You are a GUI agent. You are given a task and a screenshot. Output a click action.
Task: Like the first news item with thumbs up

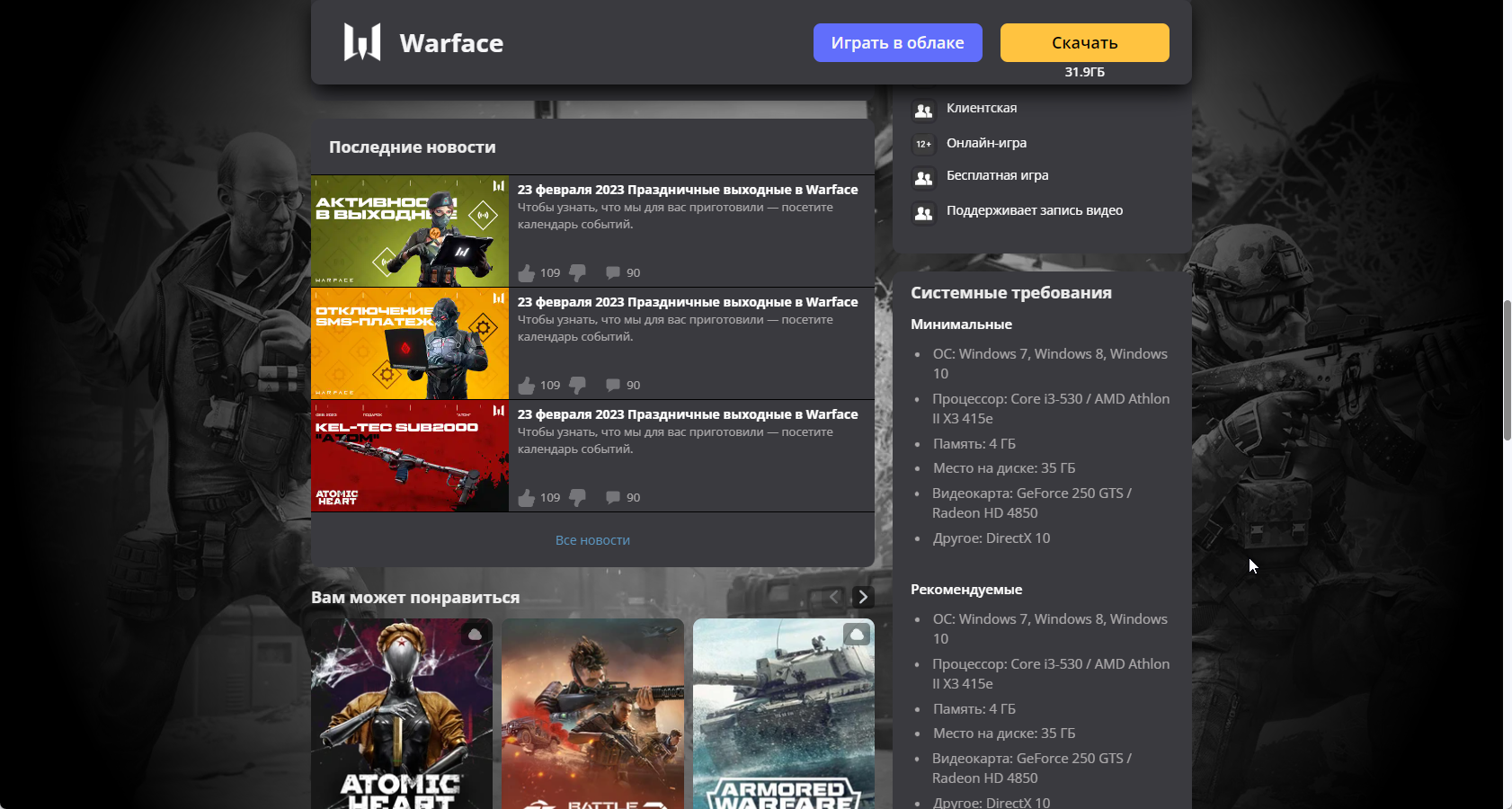527,272
